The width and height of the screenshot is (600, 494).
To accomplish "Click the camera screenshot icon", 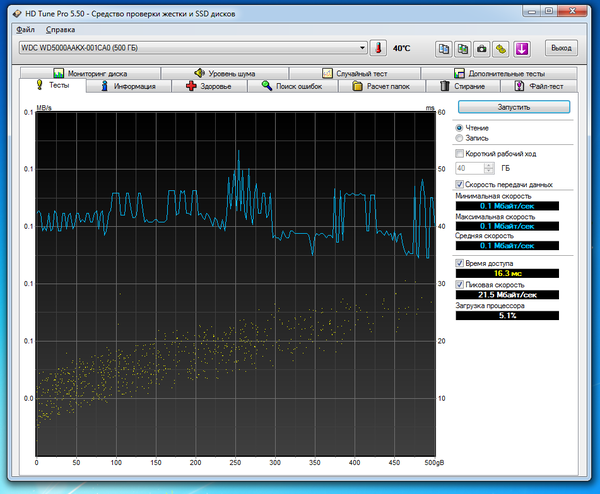I will pos(482,48).
